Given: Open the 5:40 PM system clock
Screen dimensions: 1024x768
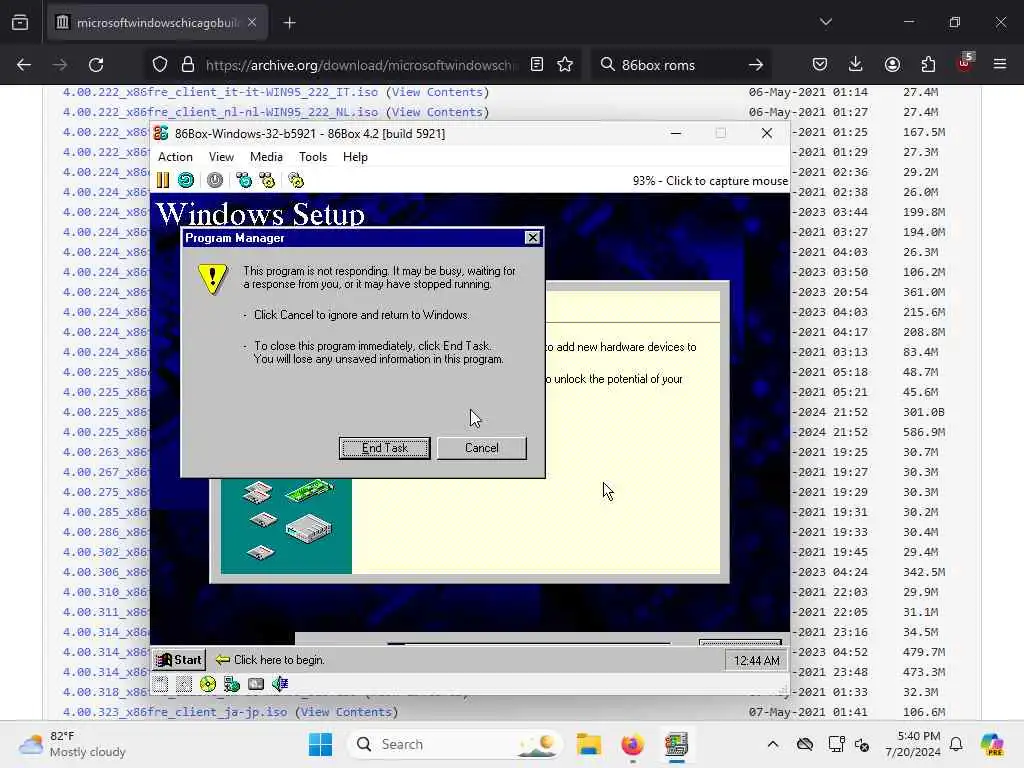Looking at the screenshot, I should click(x=913, y=744).
